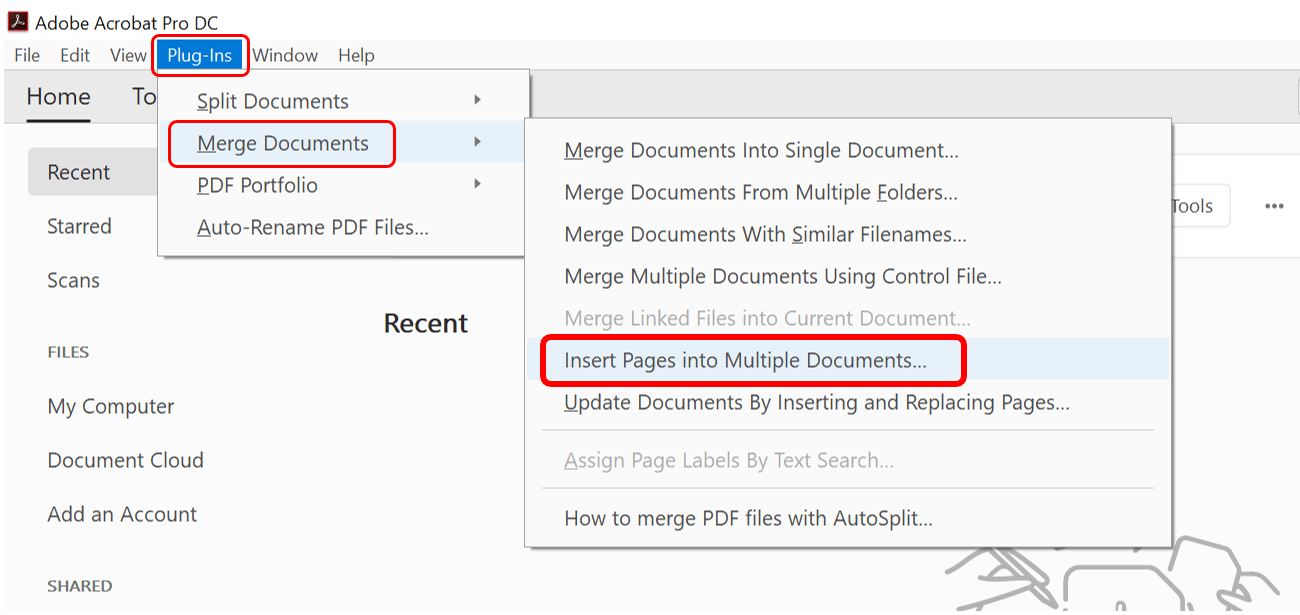Switch to the Home tab
Viewport: 1300px width, 615px height.
58,97
